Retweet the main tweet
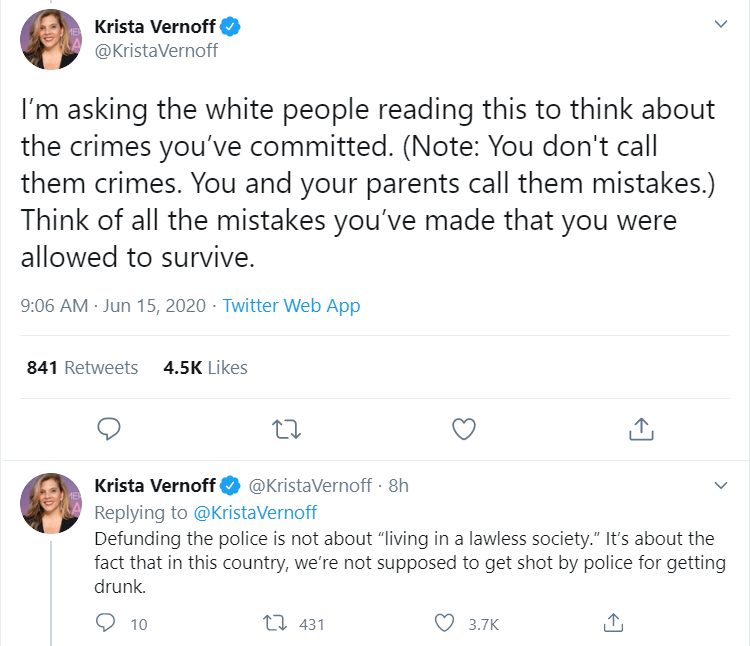The height and width of the screenshot is (646, 750). click(286, 429)
